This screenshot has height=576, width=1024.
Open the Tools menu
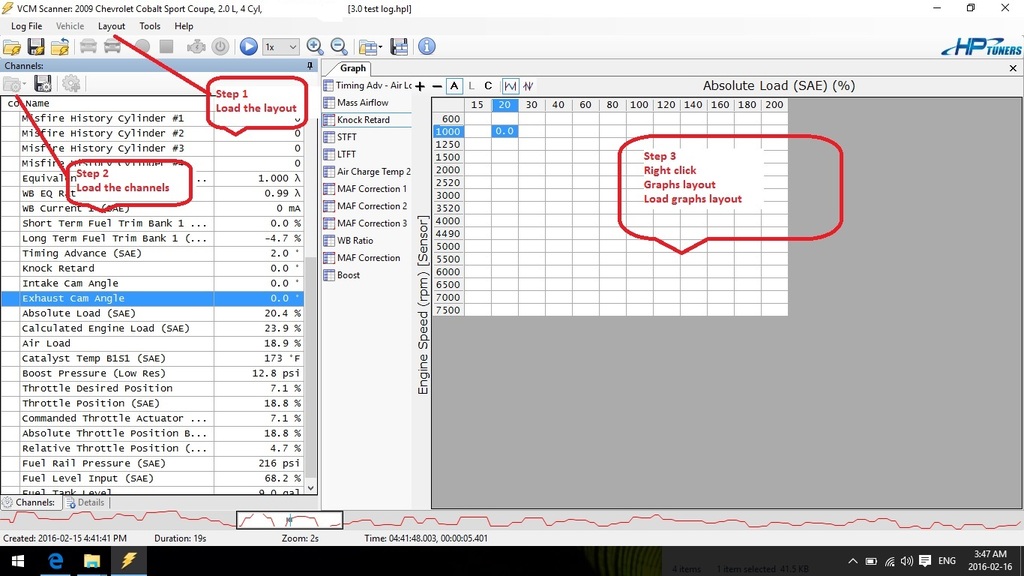click(x=150, y=26)
